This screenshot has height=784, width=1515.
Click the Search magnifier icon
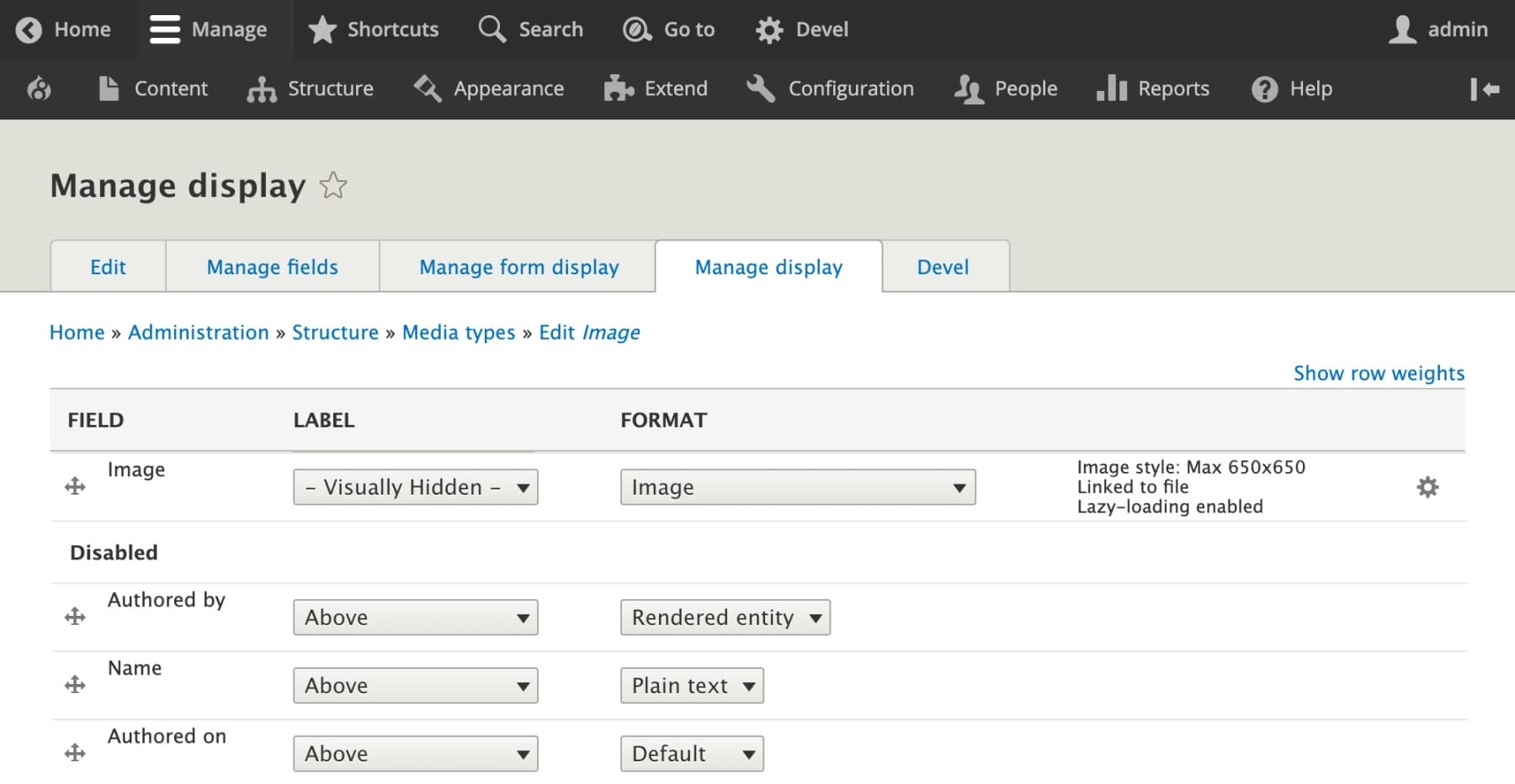tap(491, 29)
